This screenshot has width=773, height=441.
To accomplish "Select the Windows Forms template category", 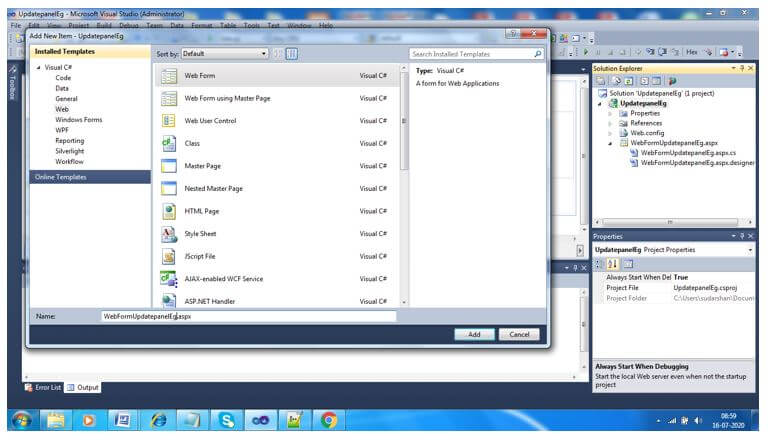I will (78, 120).
